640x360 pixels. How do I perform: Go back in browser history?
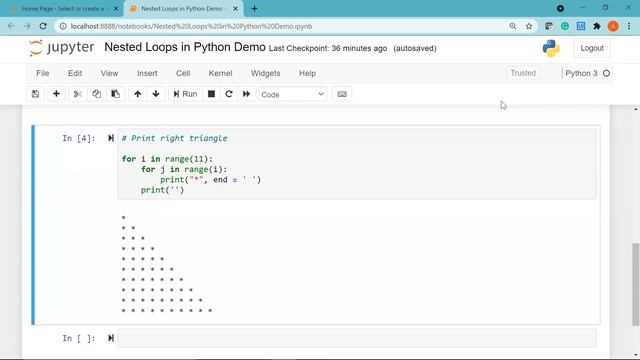11,26
